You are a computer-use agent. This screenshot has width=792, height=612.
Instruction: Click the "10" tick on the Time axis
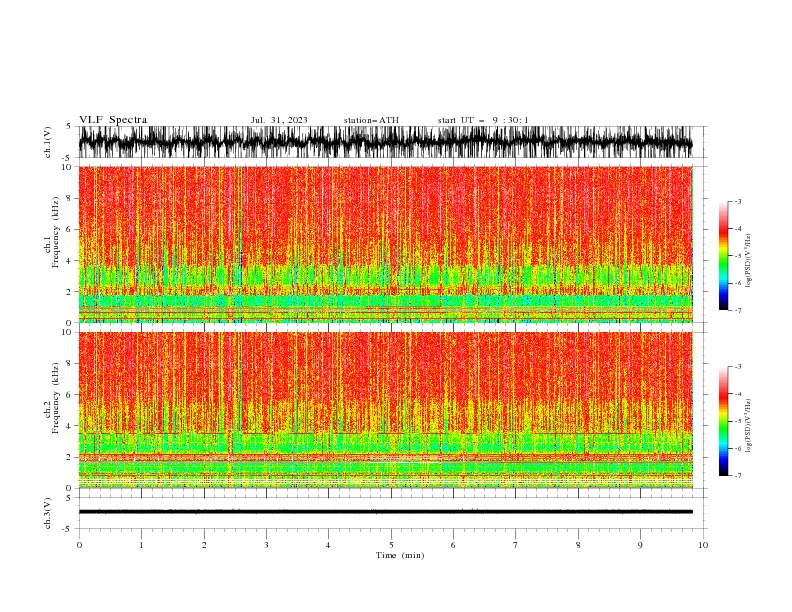pos(703,545)
